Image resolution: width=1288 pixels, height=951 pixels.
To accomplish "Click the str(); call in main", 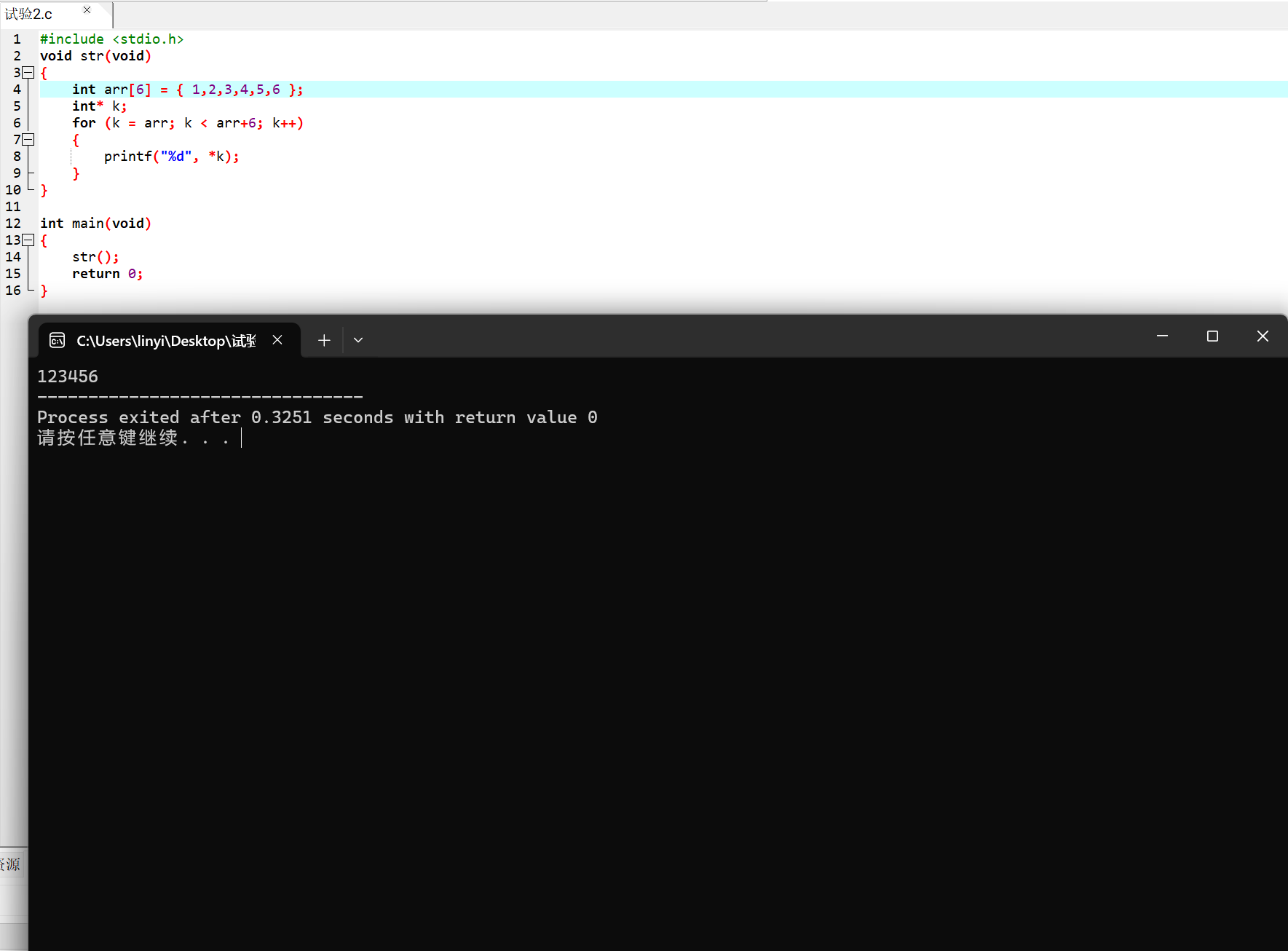I will click(95, 257).
